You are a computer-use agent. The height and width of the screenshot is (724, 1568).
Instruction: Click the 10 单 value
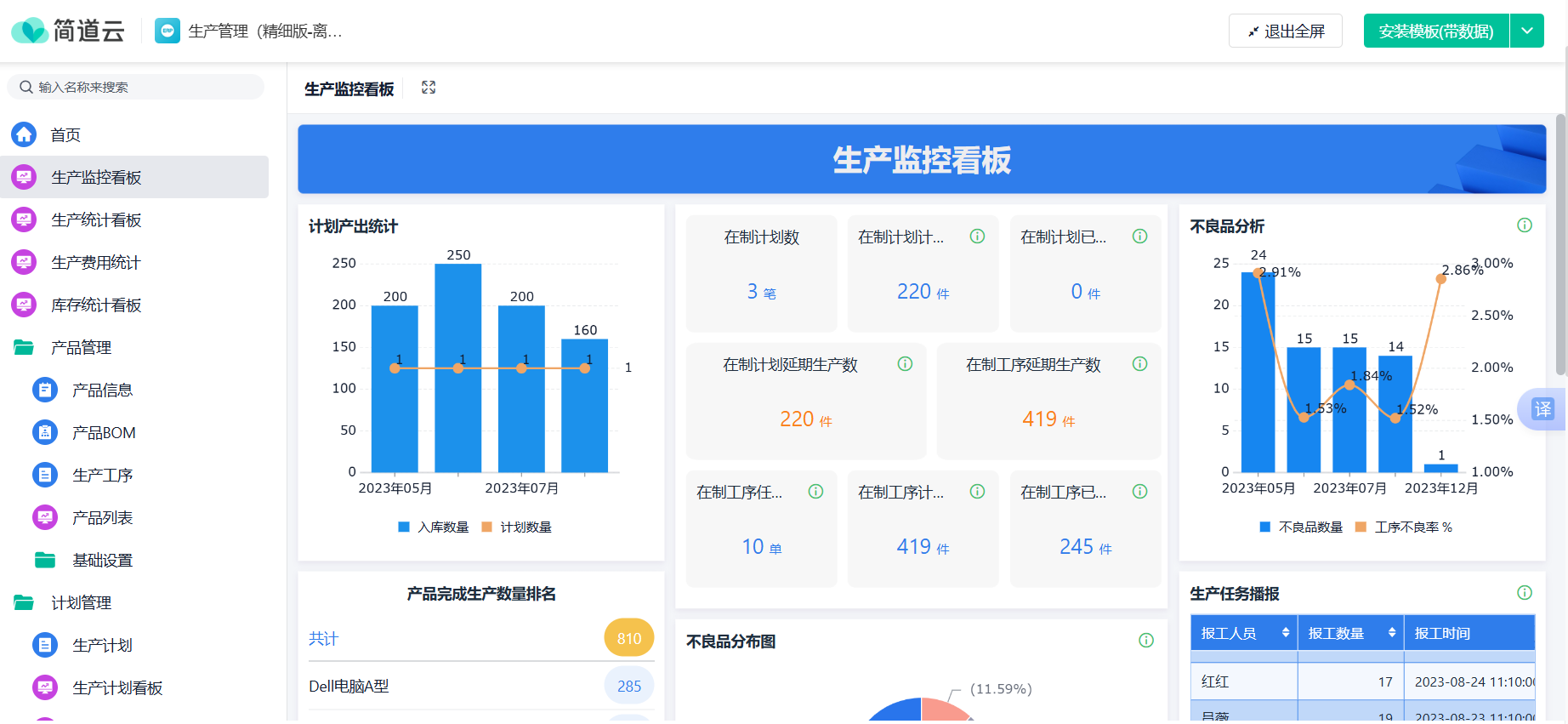pos(761,547)
